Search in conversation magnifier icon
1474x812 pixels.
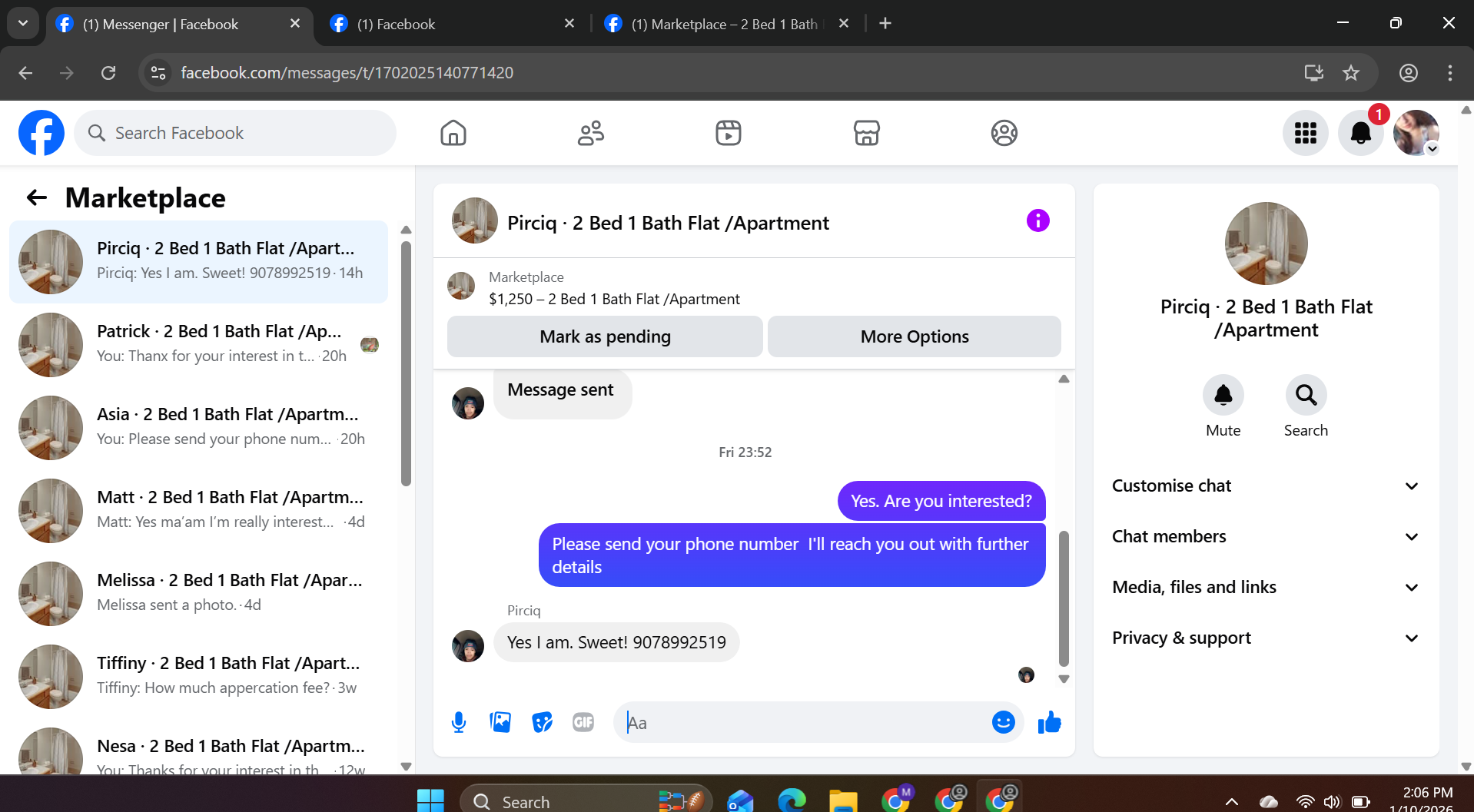coord(1306,395)
